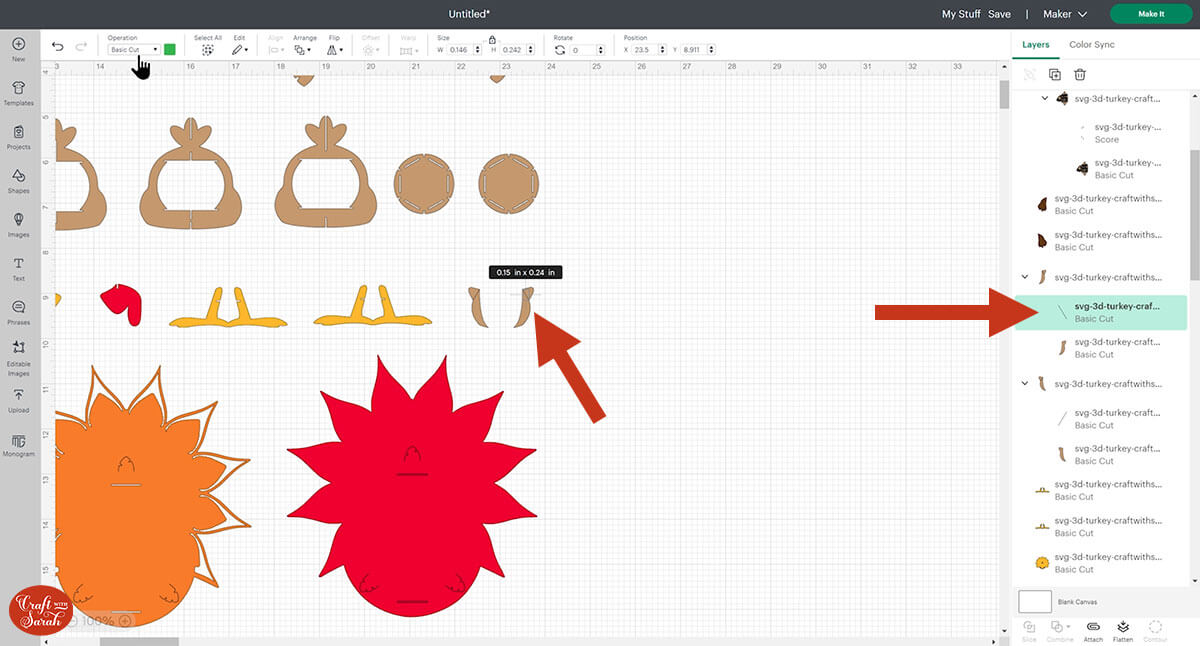Screen dimensions: 1200x646
Task: Open the Edit dropdown
Action: (x=240, y=49)
